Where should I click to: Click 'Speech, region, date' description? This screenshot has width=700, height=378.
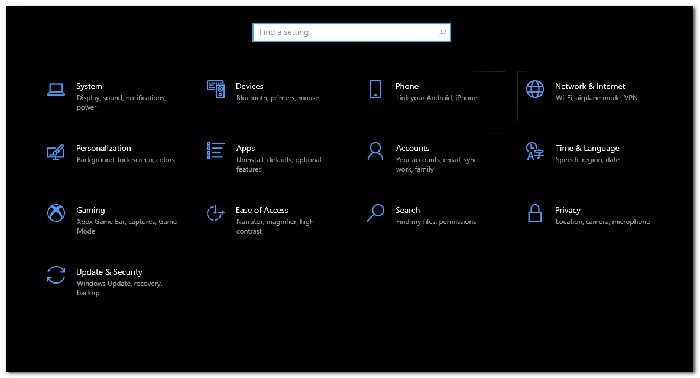[x=588, y=160]
